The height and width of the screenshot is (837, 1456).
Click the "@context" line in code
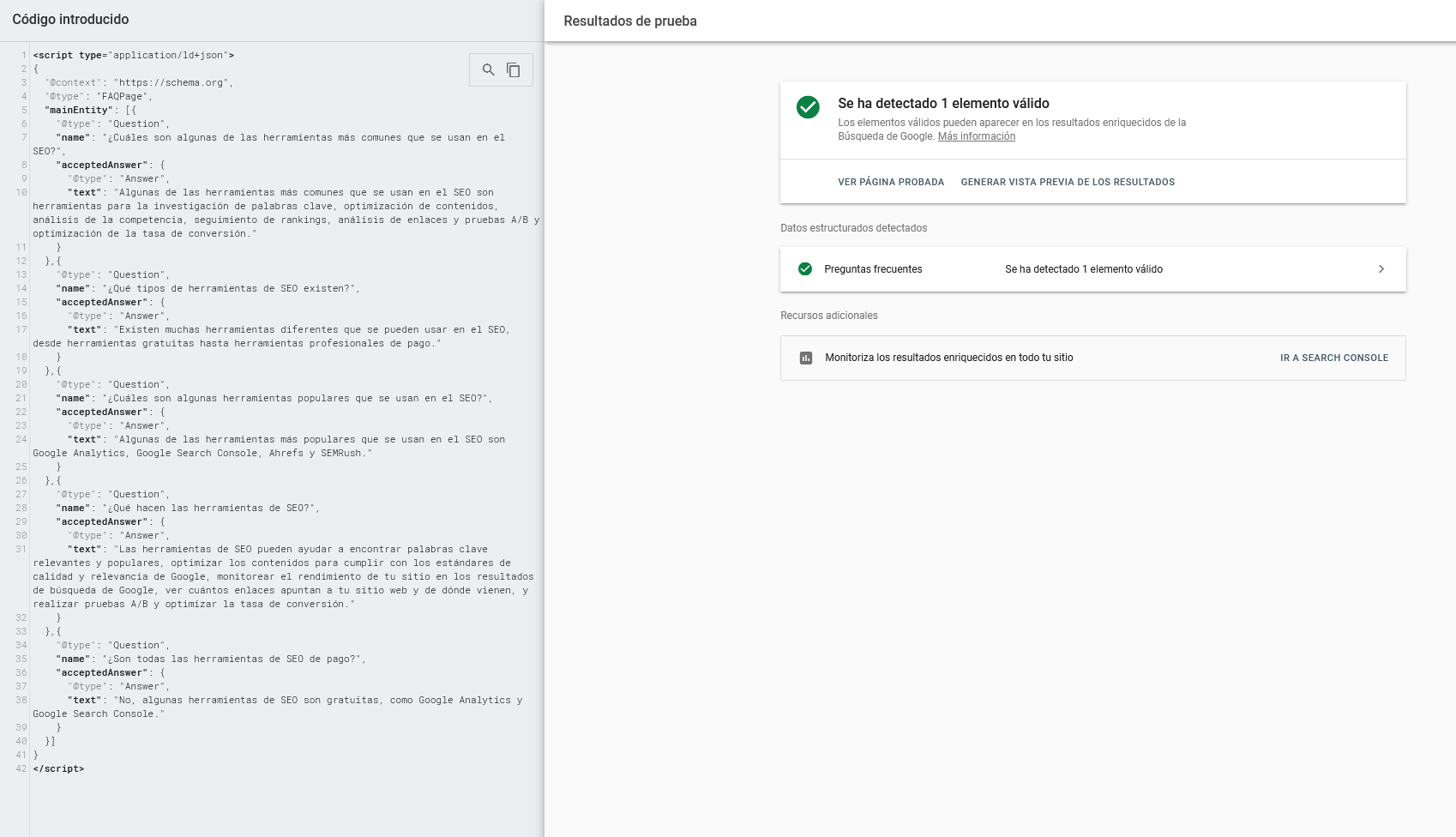pyautogui.click(x=139, y=82)
